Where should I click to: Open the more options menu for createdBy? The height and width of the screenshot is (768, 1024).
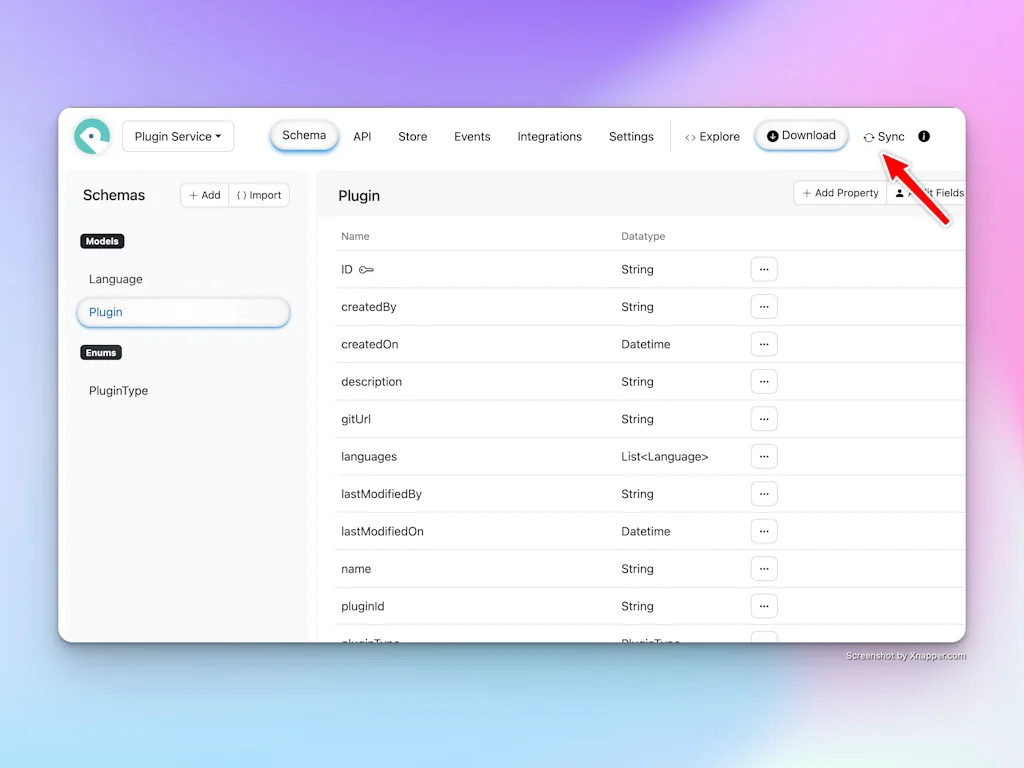click(764, 307)
